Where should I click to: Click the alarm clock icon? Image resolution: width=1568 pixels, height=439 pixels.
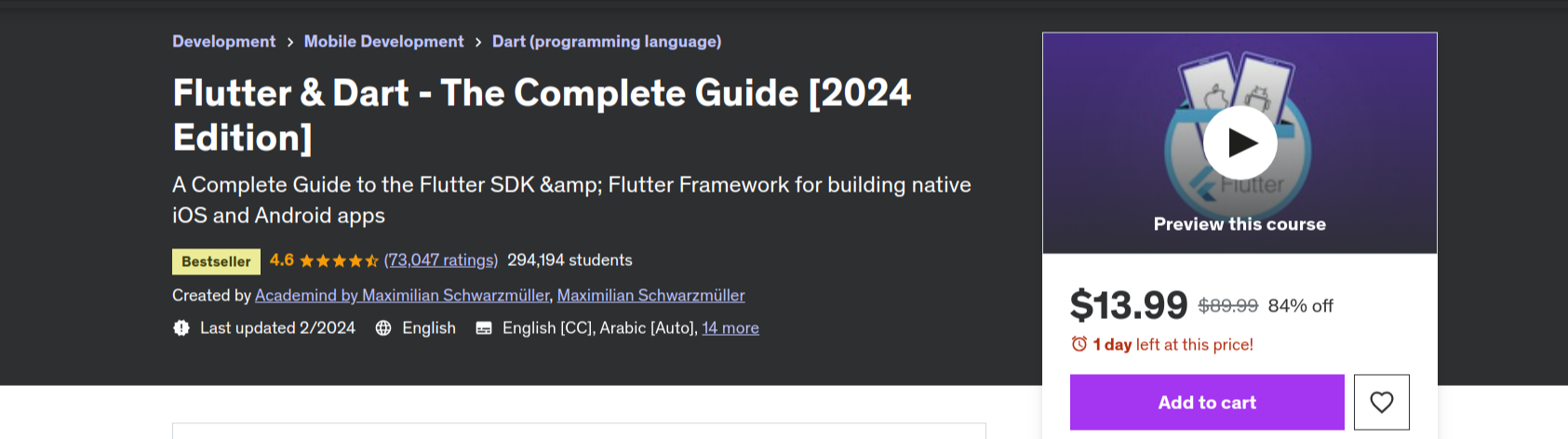pos(1079,344)
